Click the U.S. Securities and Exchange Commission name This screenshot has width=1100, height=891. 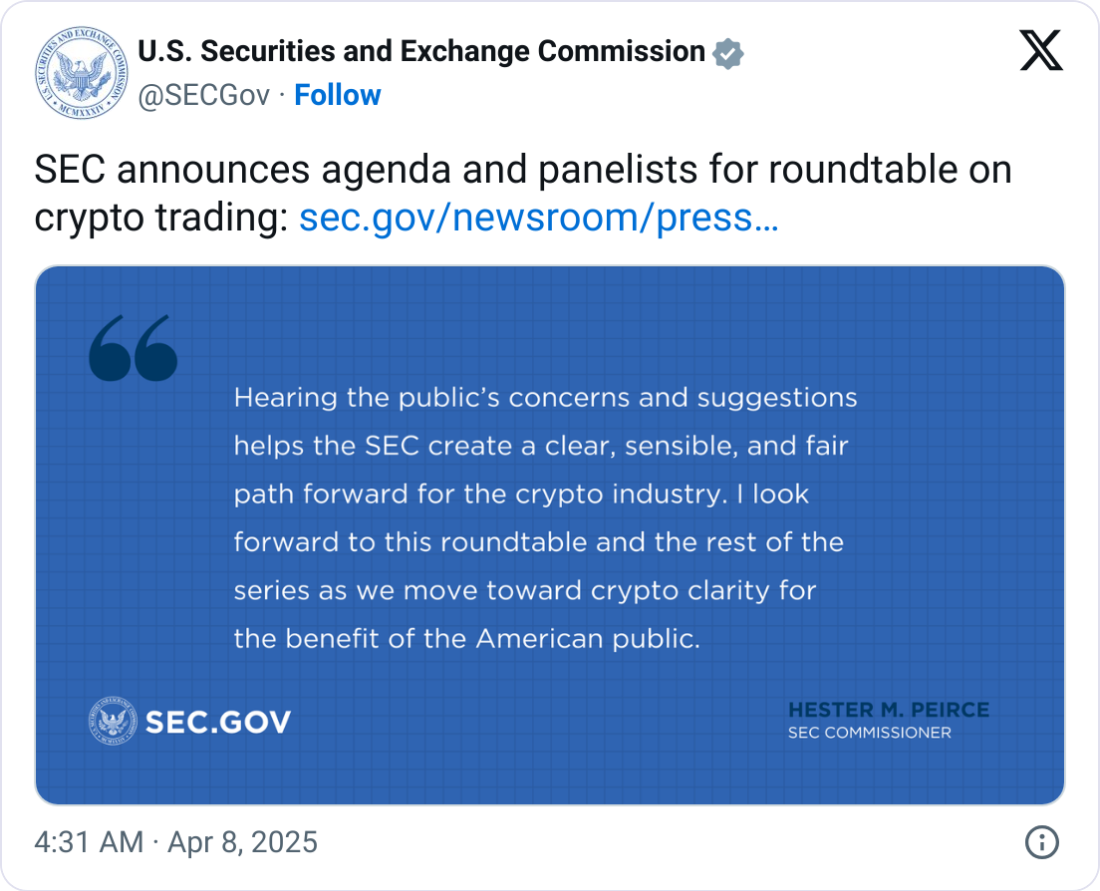421,51
